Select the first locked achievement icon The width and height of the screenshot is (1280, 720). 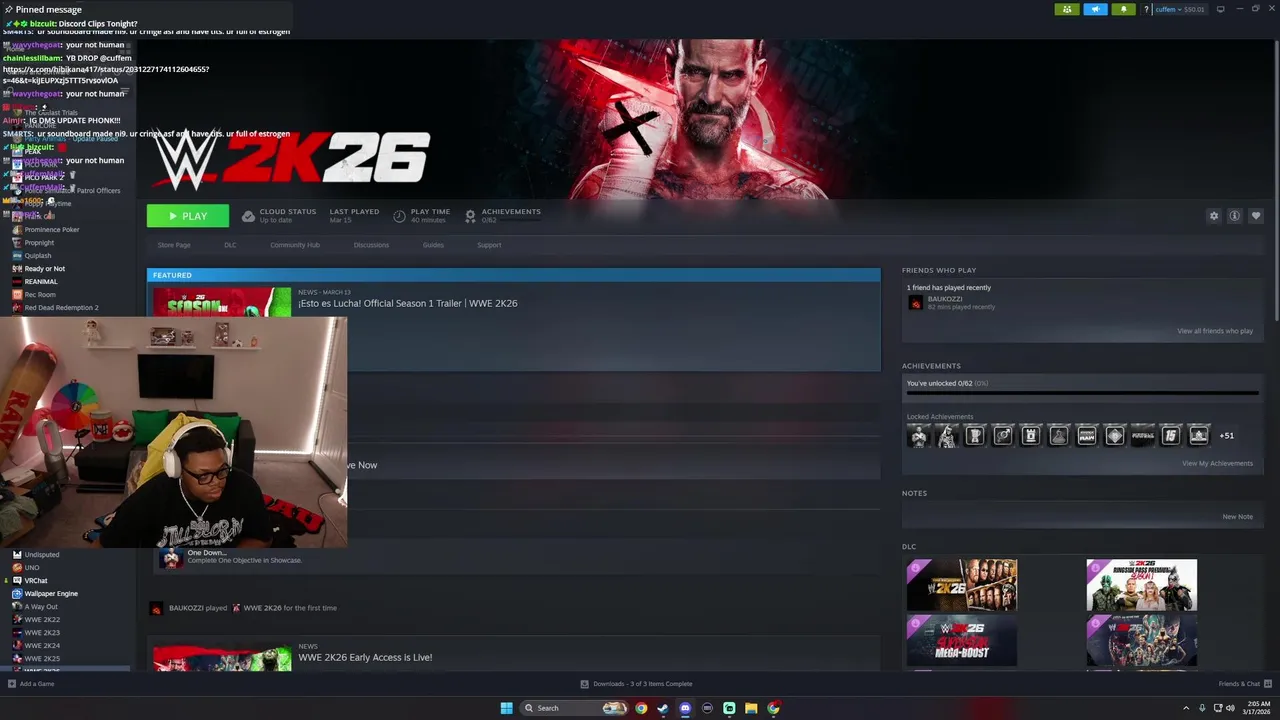pyautogui.click(x=918, y=435)
